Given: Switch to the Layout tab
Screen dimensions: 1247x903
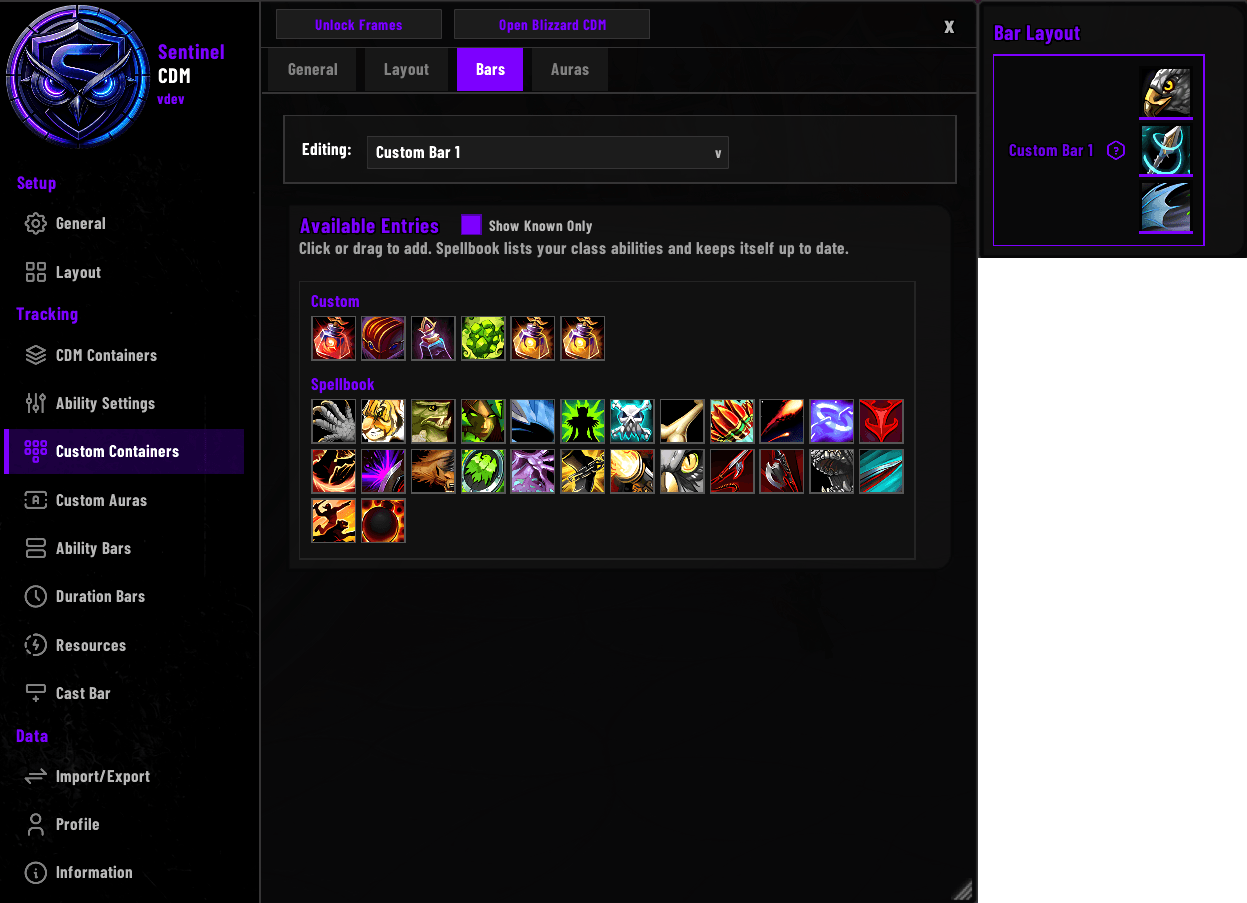Looking at the screenshot, I should pyautogui.click(x=406, y=70).
